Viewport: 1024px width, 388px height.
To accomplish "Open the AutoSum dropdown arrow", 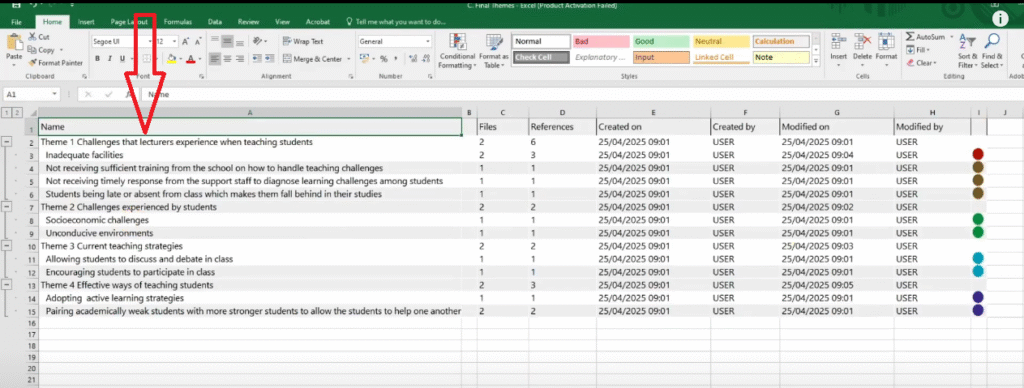I will tap(952, 37).
